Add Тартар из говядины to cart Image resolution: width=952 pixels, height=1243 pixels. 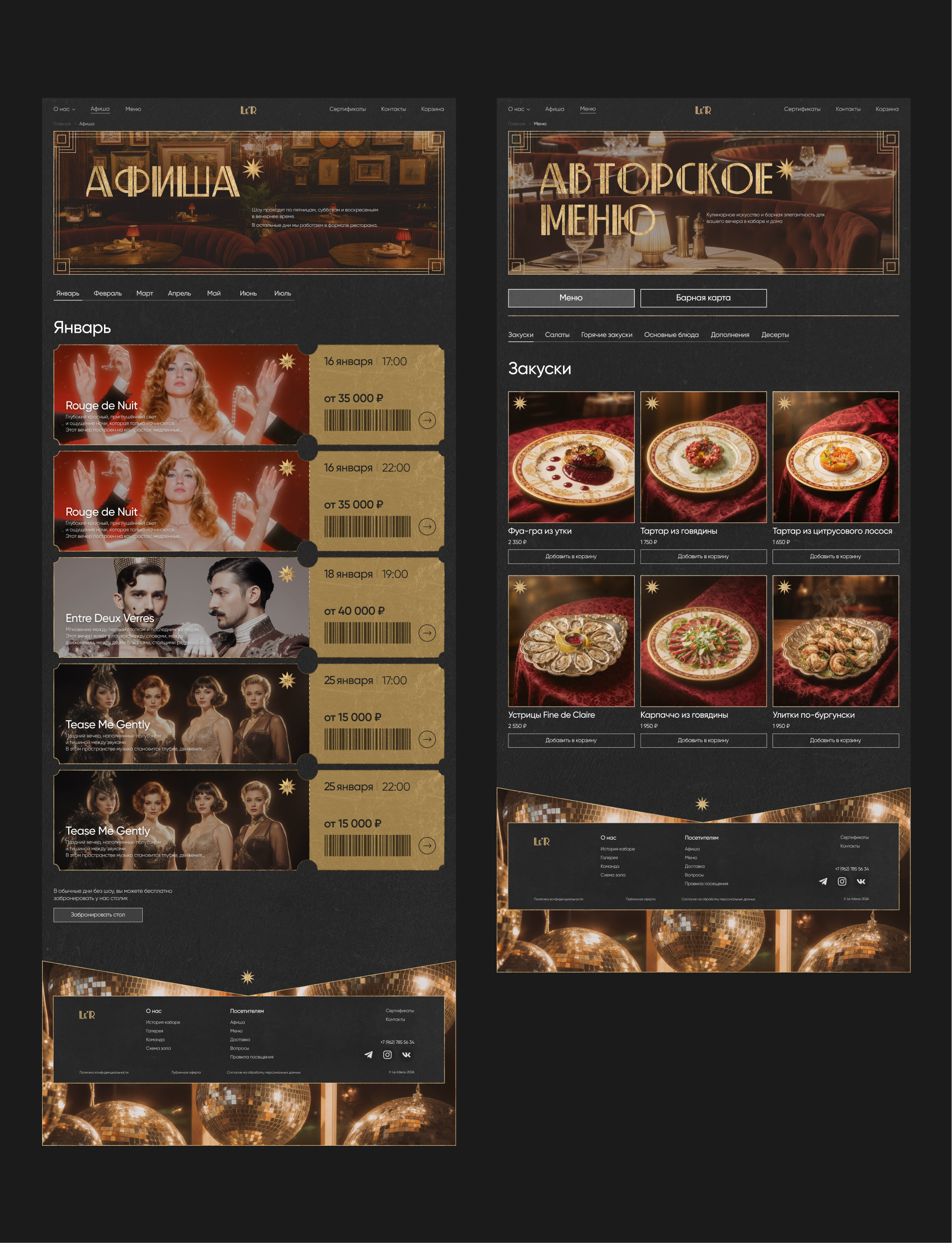(703, 556)
